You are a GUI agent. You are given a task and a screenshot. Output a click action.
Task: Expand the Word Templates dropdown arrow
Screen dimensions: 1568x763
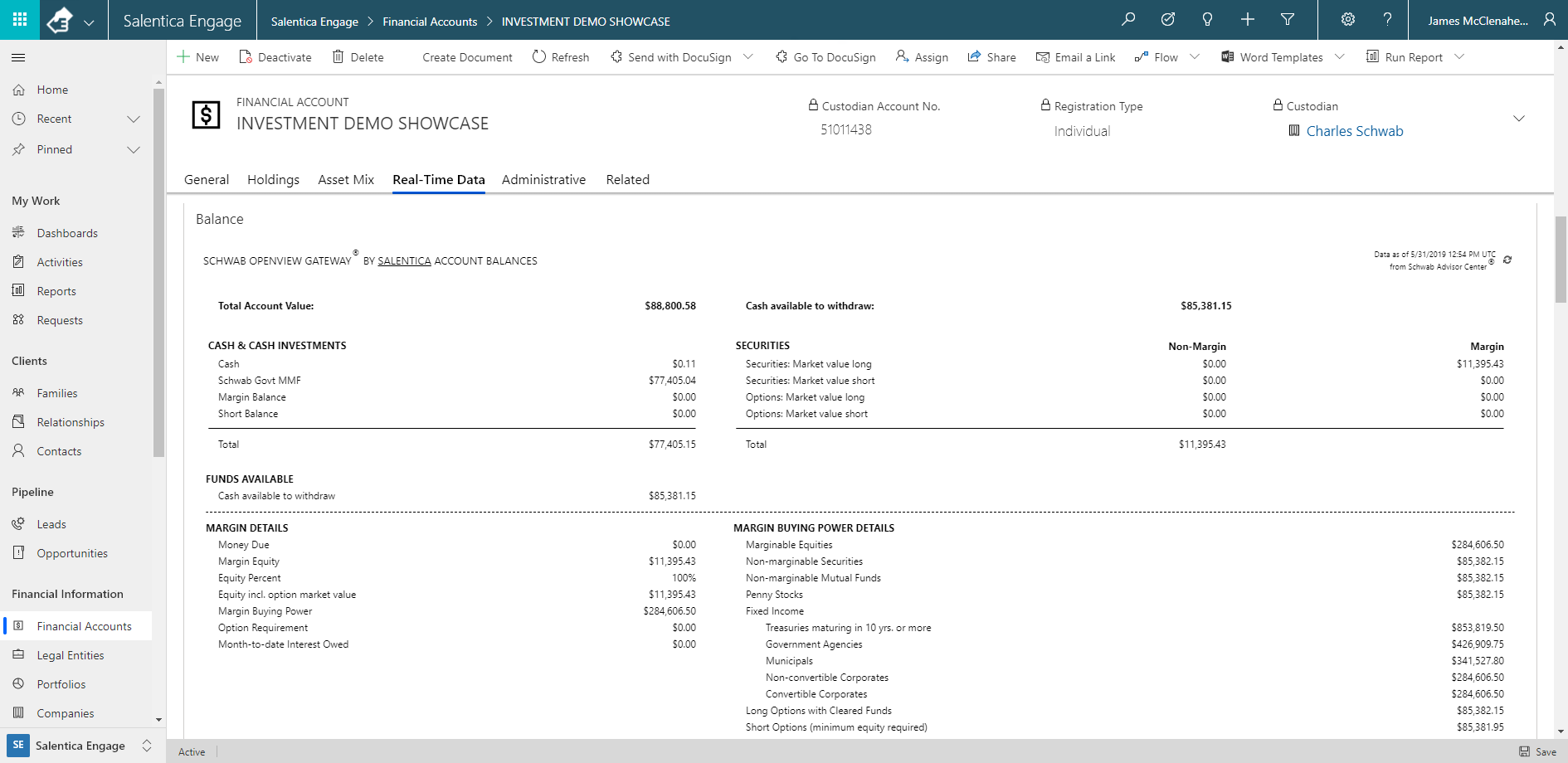(1339, 57)
